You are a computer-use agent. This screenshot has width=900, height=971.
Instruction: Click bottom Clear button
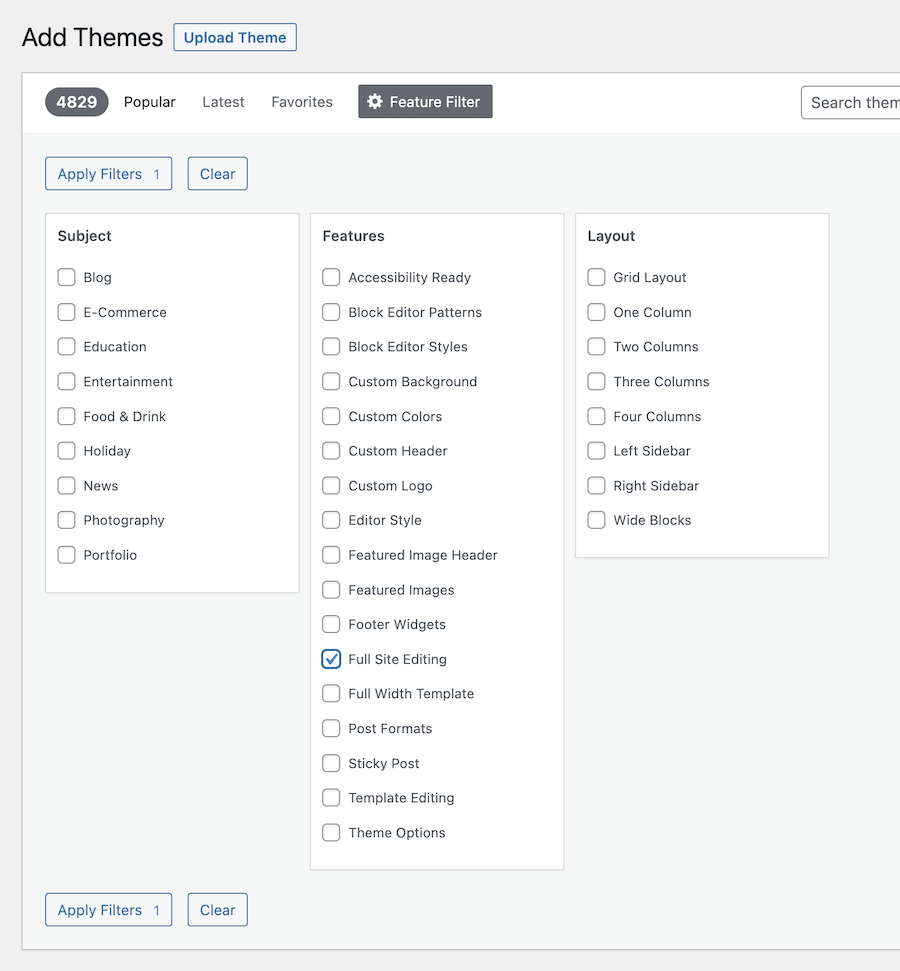tap(217, 910)
